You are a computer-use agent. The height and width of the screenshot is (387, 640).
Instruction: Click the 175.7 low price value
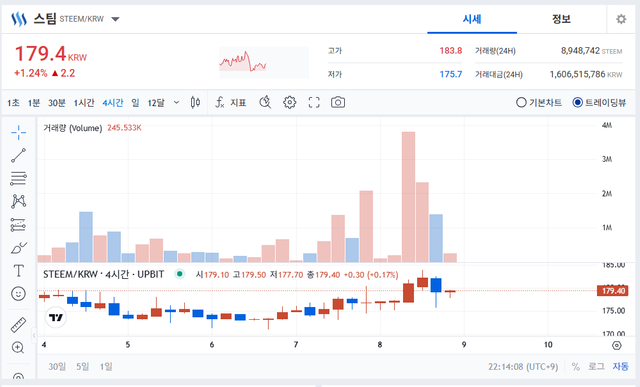[x=451, y=74]
